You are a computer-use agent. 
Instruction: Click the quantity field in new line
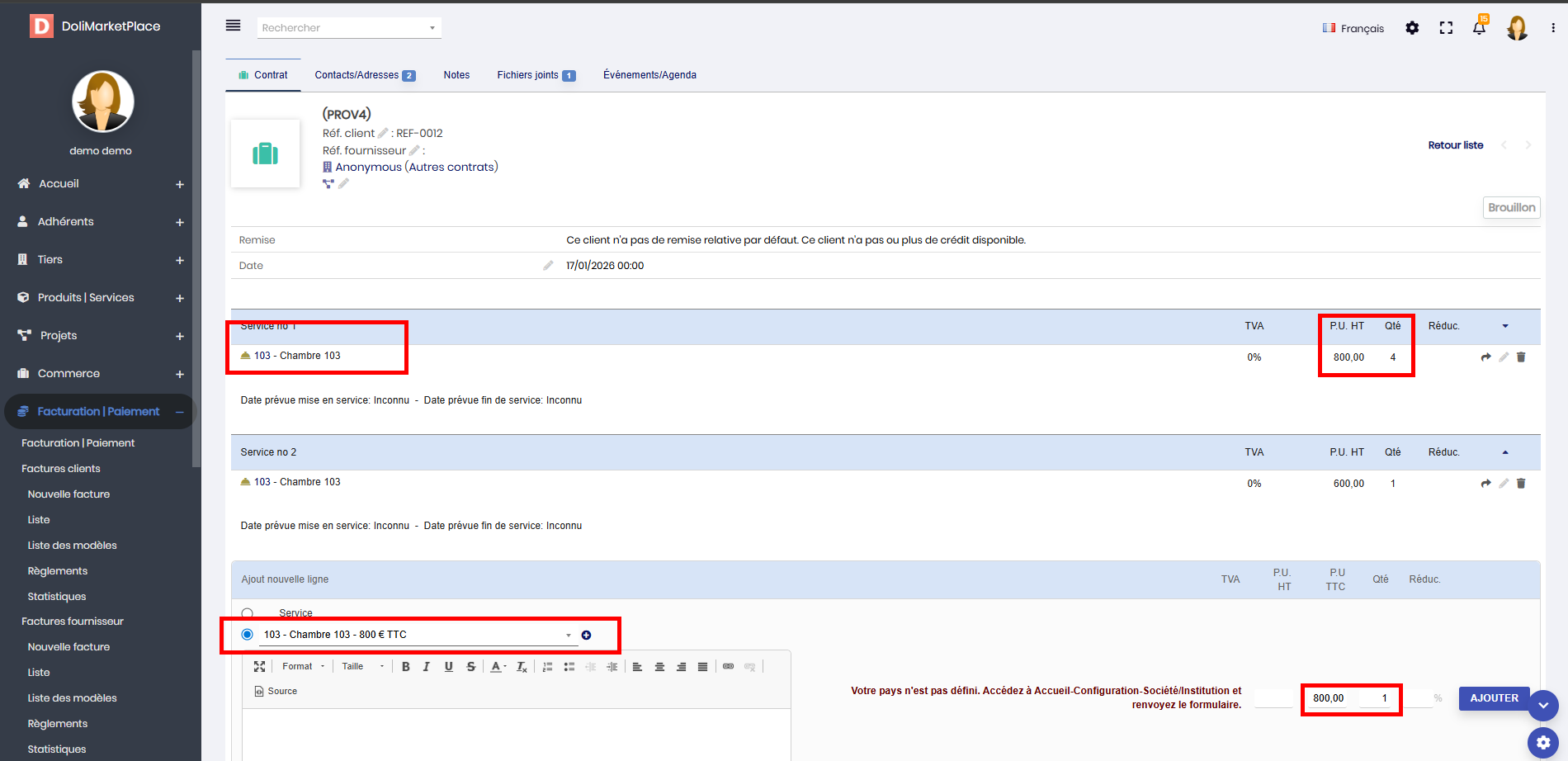(1377, 698)
